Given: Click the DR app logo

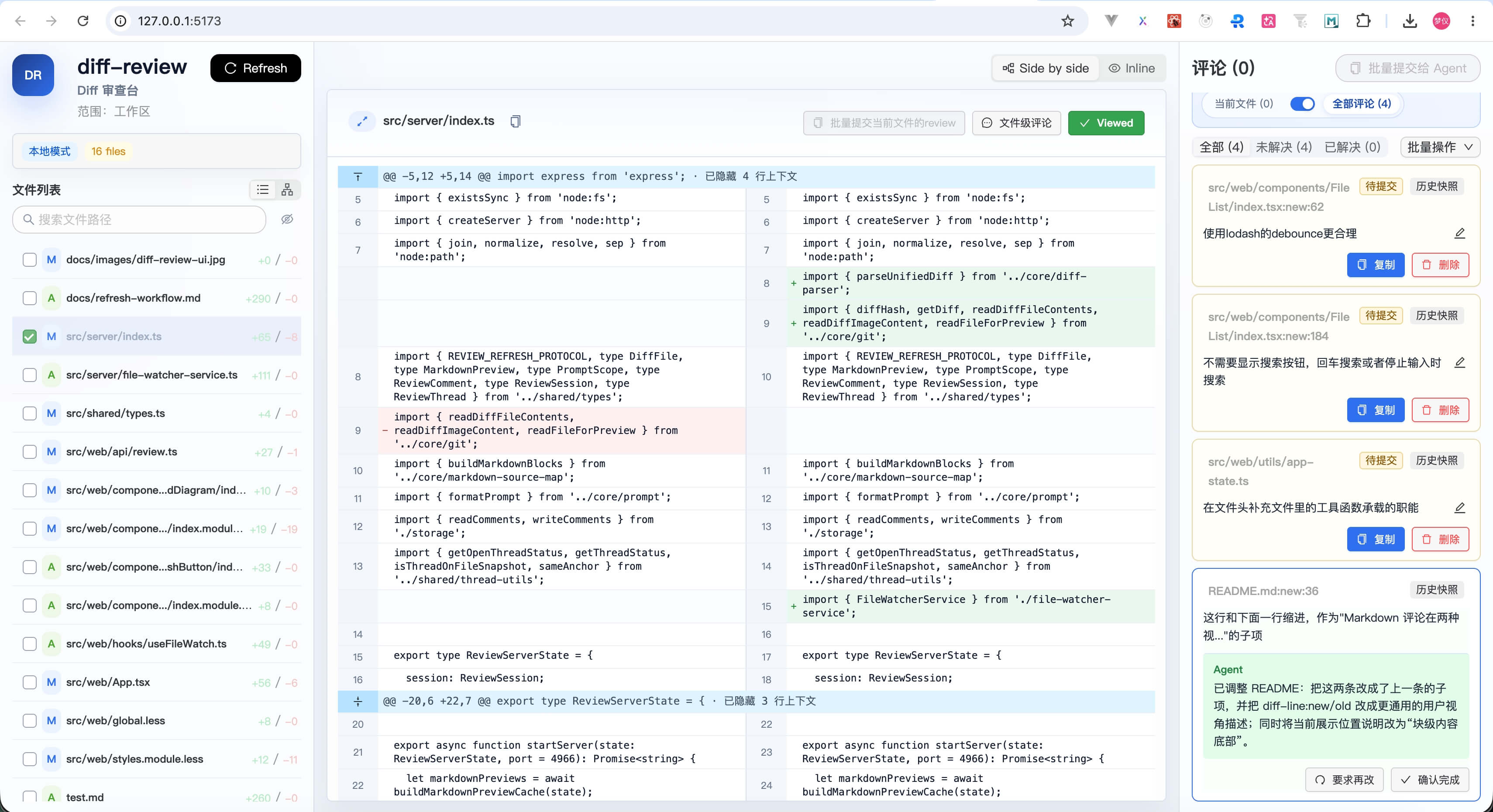Looking at the screenshot, I should click(x=33, y=76).
